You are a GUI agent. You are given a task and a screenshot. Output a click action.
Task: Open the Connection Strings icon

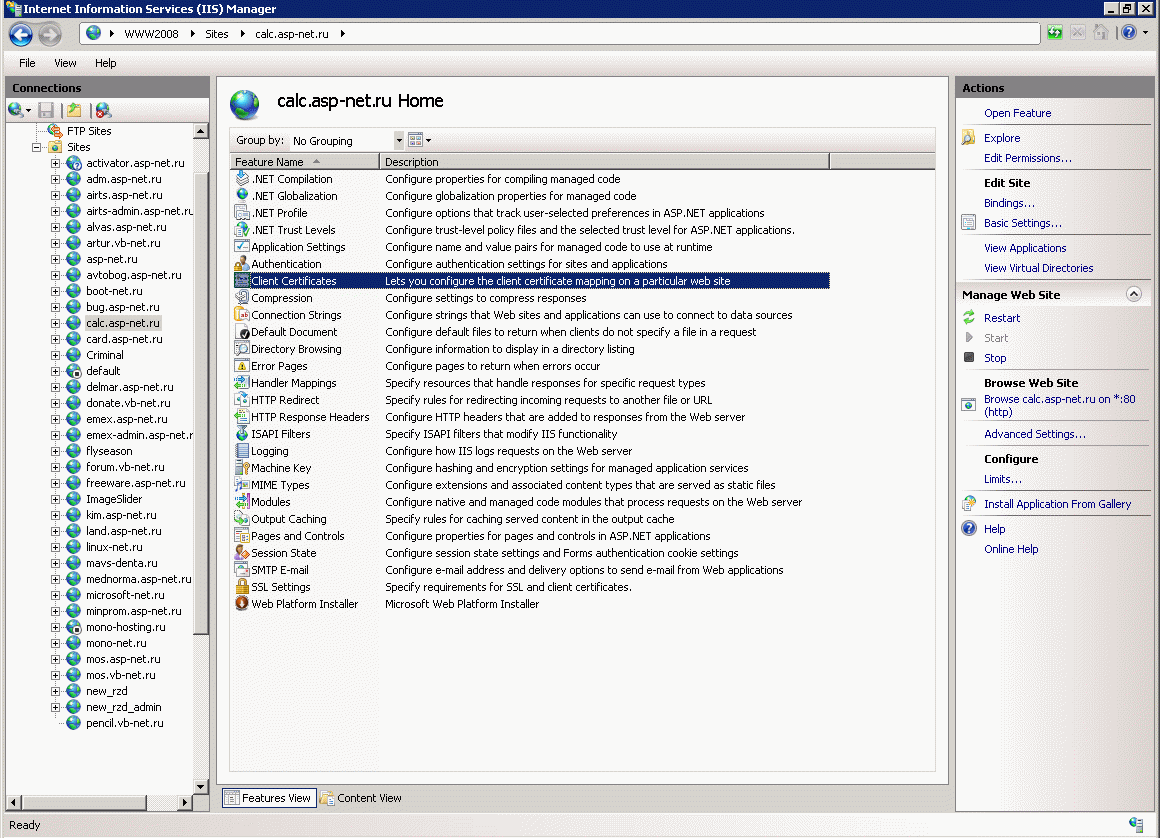tap(242, 315)
